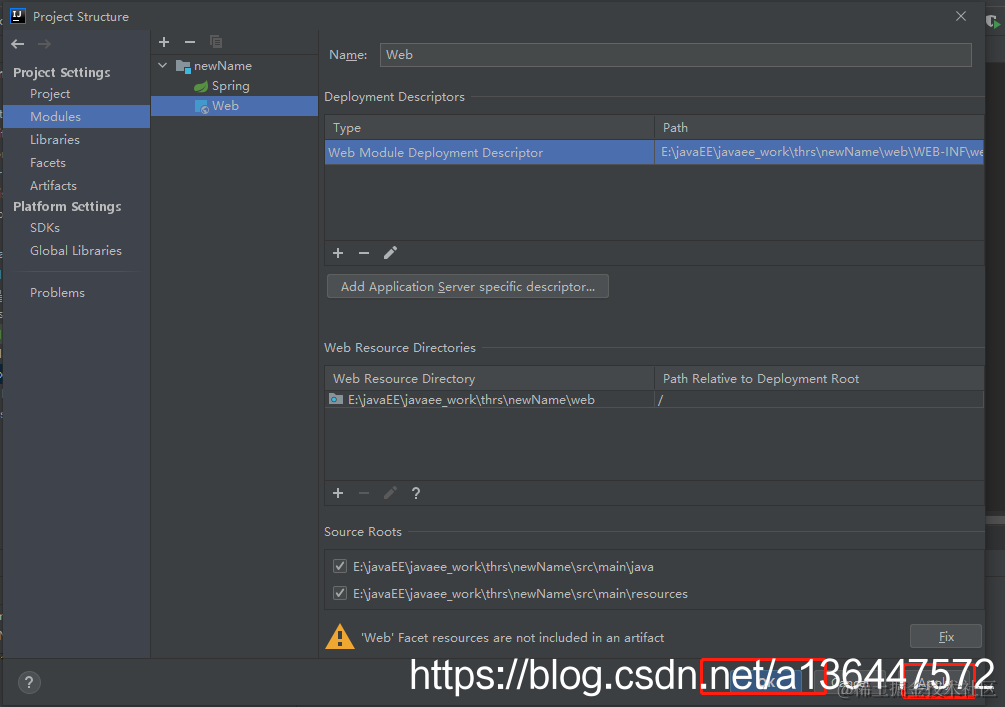Go back with the left arrow icon
The width and height of the screenshot is (1005, 707).
[x=18, y=44]
